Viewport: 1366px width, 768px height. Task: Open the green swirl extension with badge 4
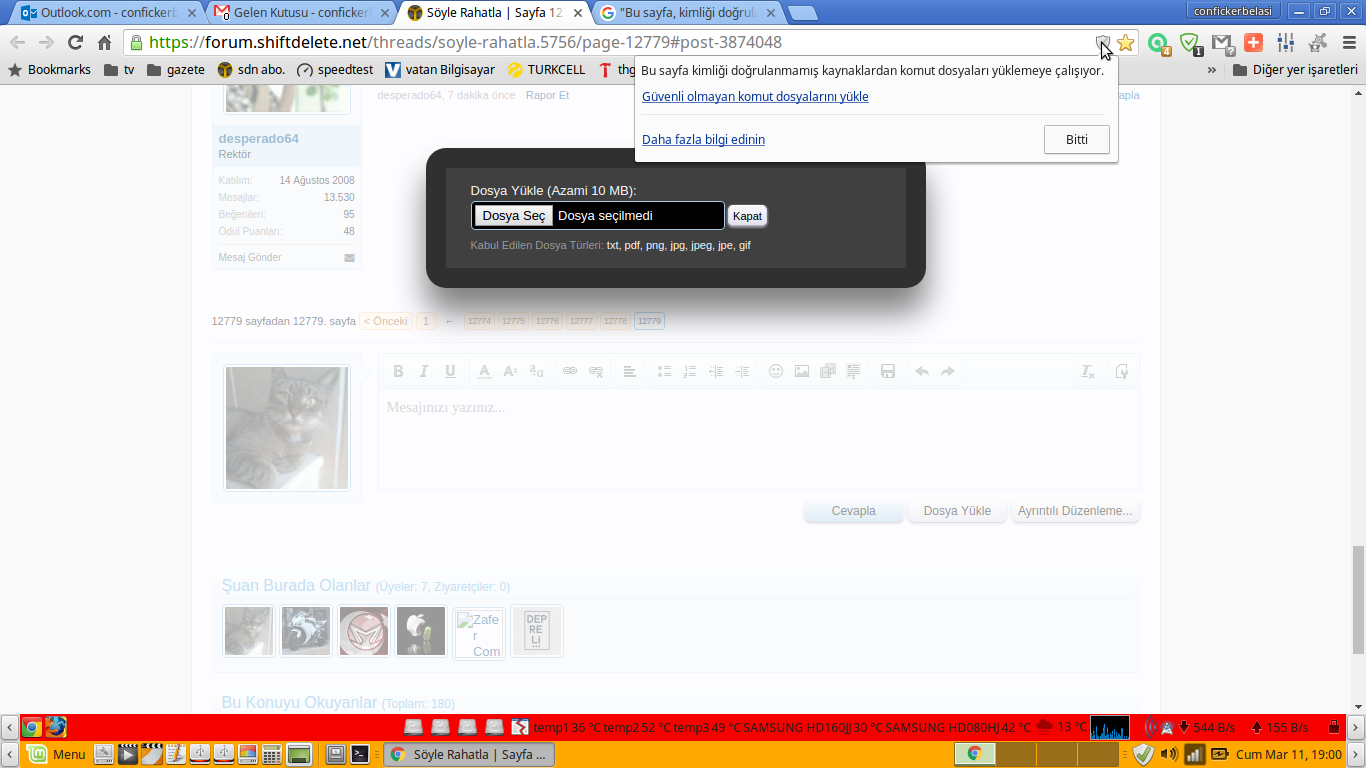pos(1159,43)
